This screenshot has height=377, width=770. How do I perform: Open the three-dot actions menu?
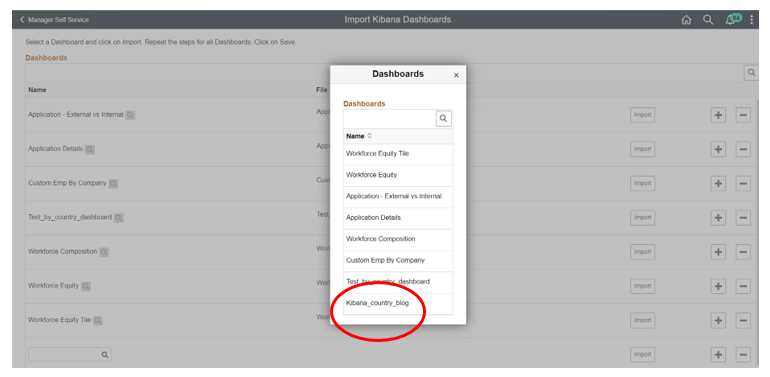[752, 20]
